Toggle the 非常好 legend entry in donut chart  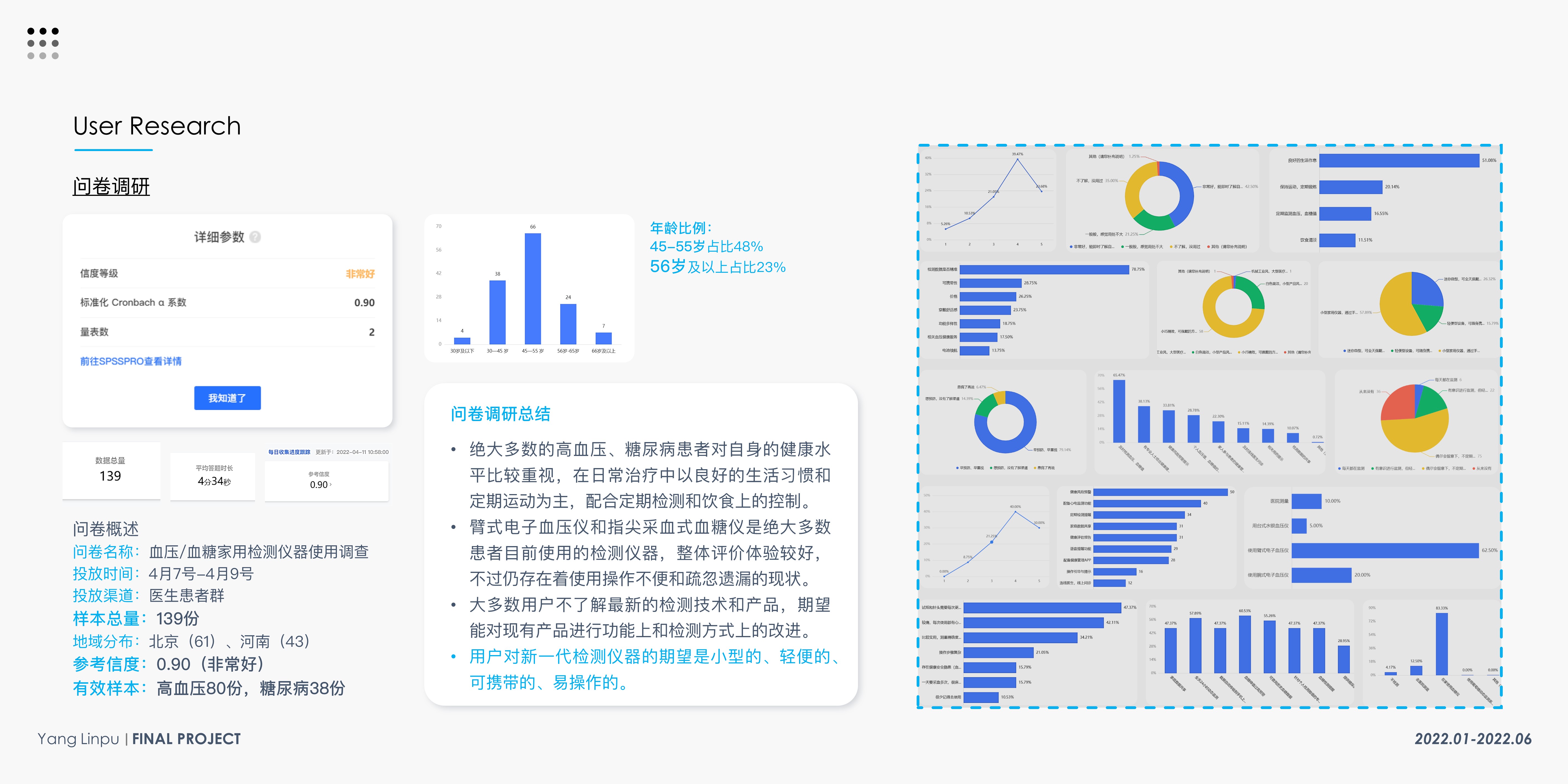[1071, 247]
